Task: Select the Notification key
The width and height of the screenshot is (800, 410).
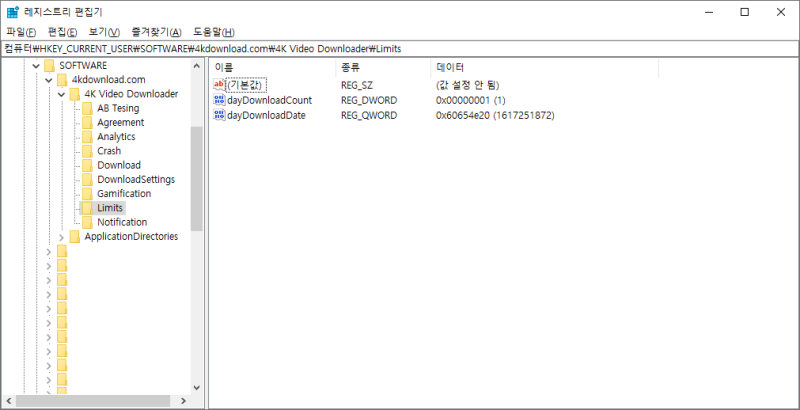Action: click(122, 222)
